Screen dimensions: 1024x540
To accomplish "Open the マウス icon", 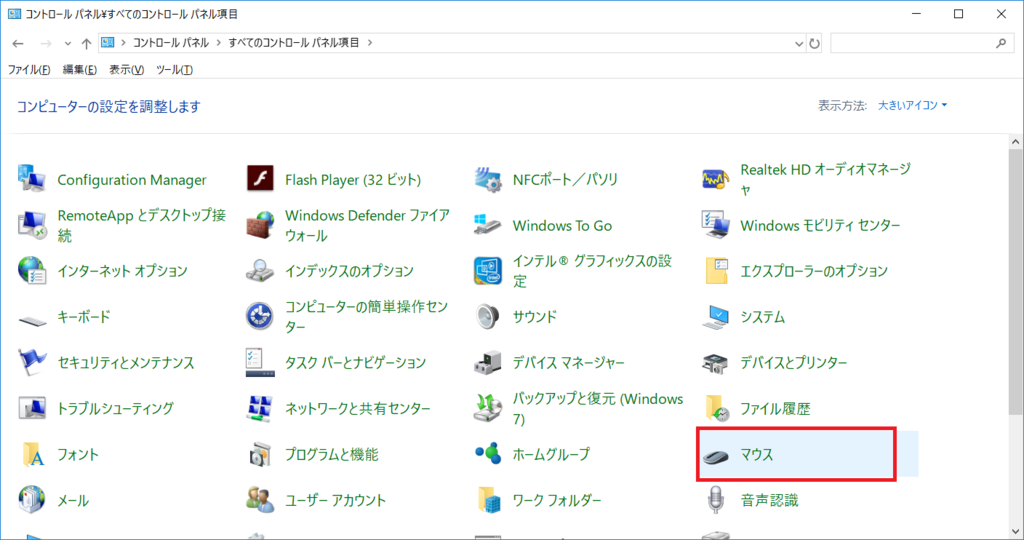I will click(715, 455).
